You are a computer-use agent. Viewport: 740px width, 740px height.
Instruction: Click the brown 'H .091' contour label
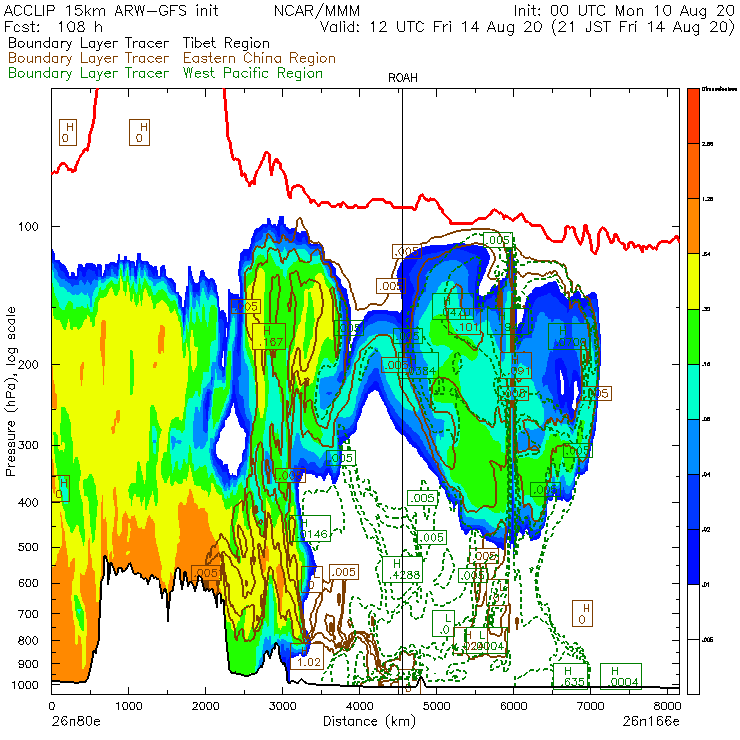pos(516,365)
